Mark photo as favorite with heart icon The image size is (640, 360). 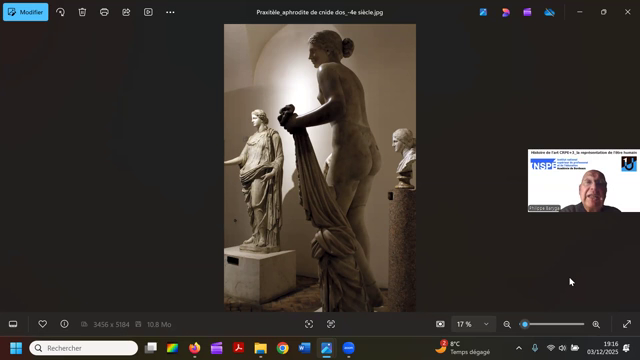click(x=42, y=324)
